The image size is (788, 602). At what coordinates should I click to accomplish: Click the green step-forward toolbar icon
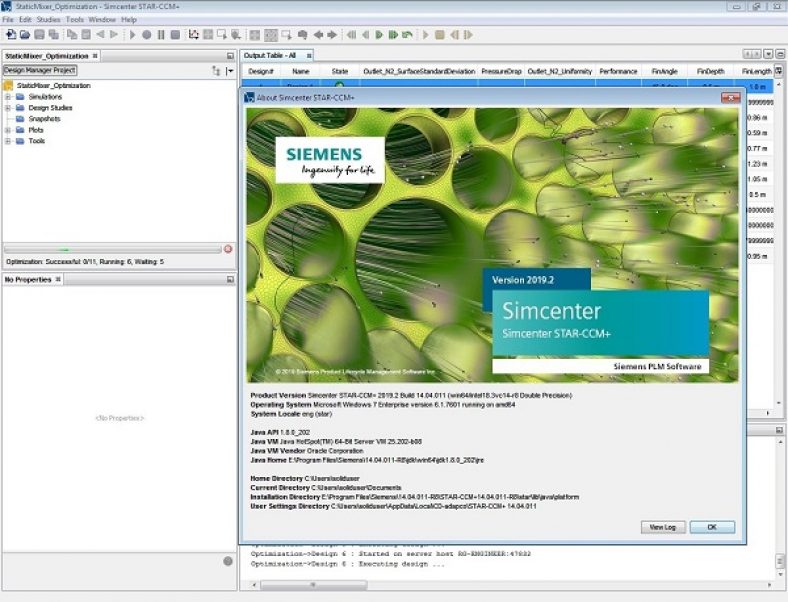pos(393,35)
